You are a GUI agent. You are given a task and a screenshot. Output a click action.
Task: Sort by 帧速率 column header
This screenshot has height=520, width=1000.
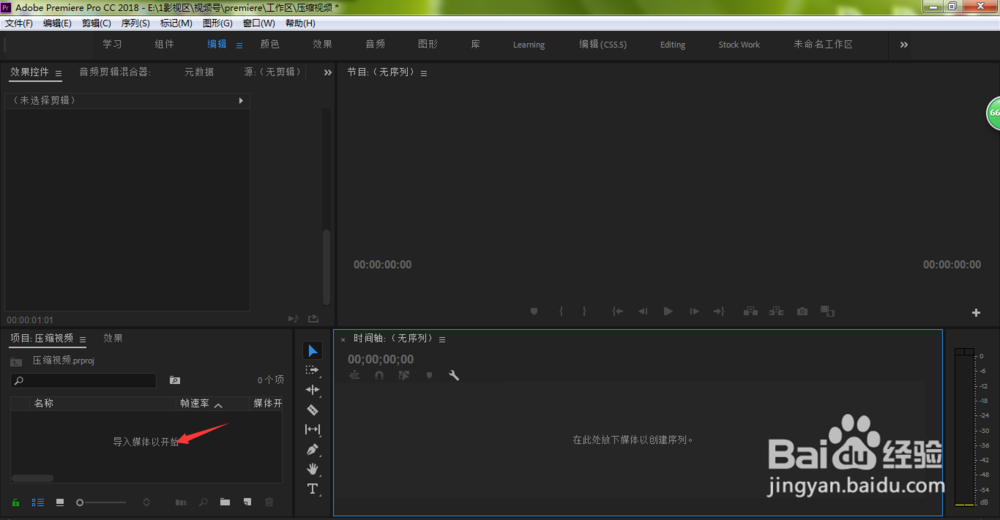click(195, 403)
